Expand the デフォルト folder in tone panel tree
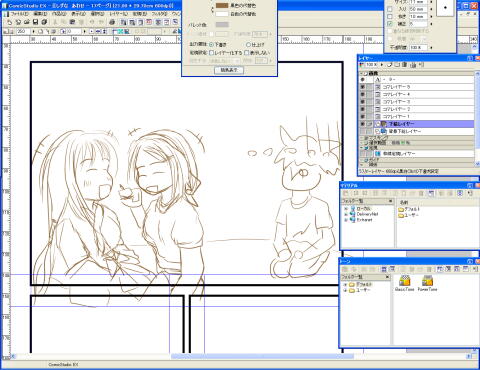Viewport: 480px width, 370px height. click(x=345, y=285)
